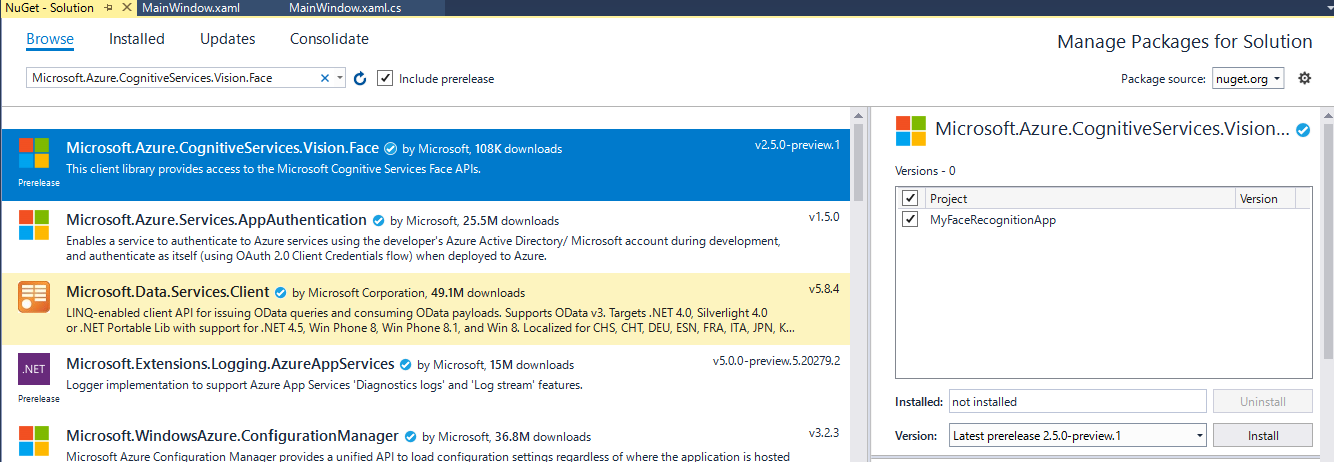This screenshot has height=462, width=1334.
Task: Click the Microsoft.Azure.Services.AppAuthentication package logo
Action: tap(34, 225)
